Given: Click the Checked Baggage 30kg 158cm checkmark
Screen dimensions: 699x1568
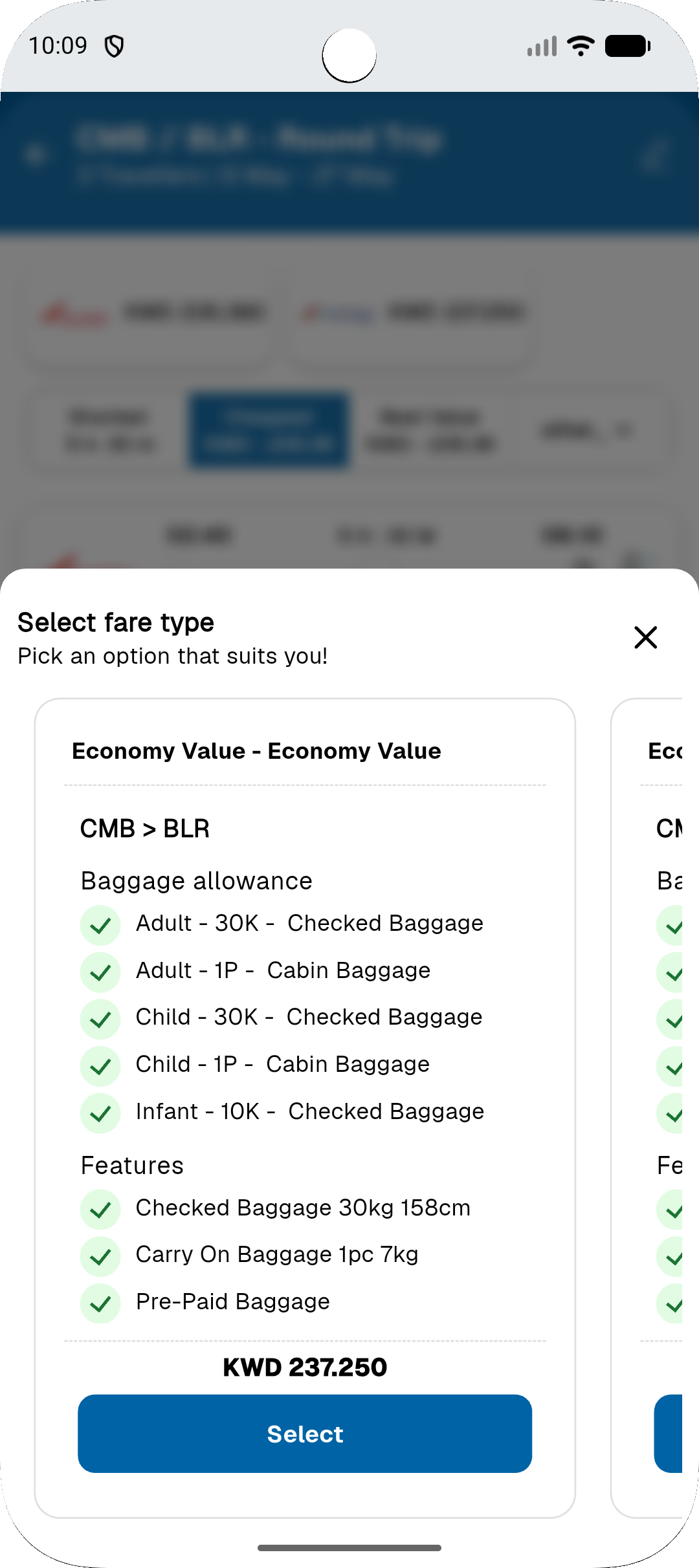Looking at the screenshot, I should point(100,1210).
